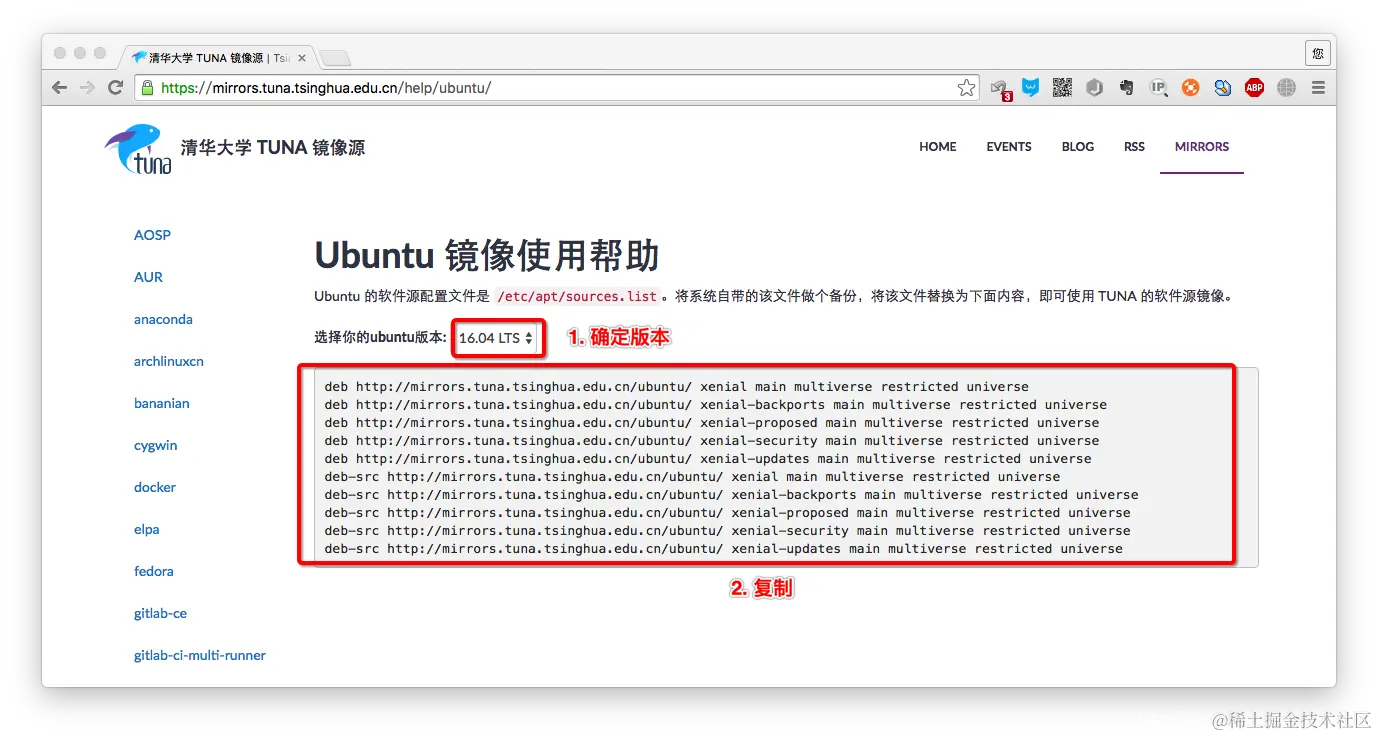Open the RSS nav item
This screenshot has width=1378, height=737.
tap(1134, 147)
